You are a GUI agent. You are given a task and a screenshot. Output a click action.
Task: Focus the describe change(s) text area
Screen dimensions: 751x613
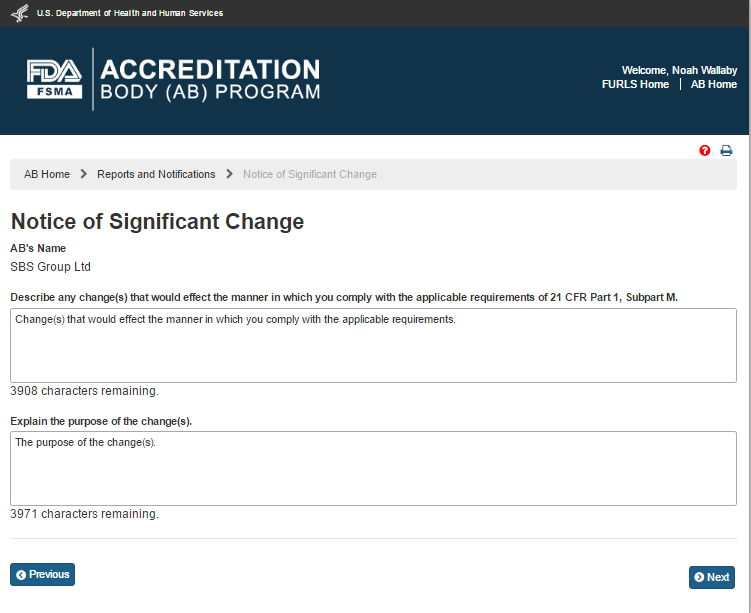tap(373, 346)
